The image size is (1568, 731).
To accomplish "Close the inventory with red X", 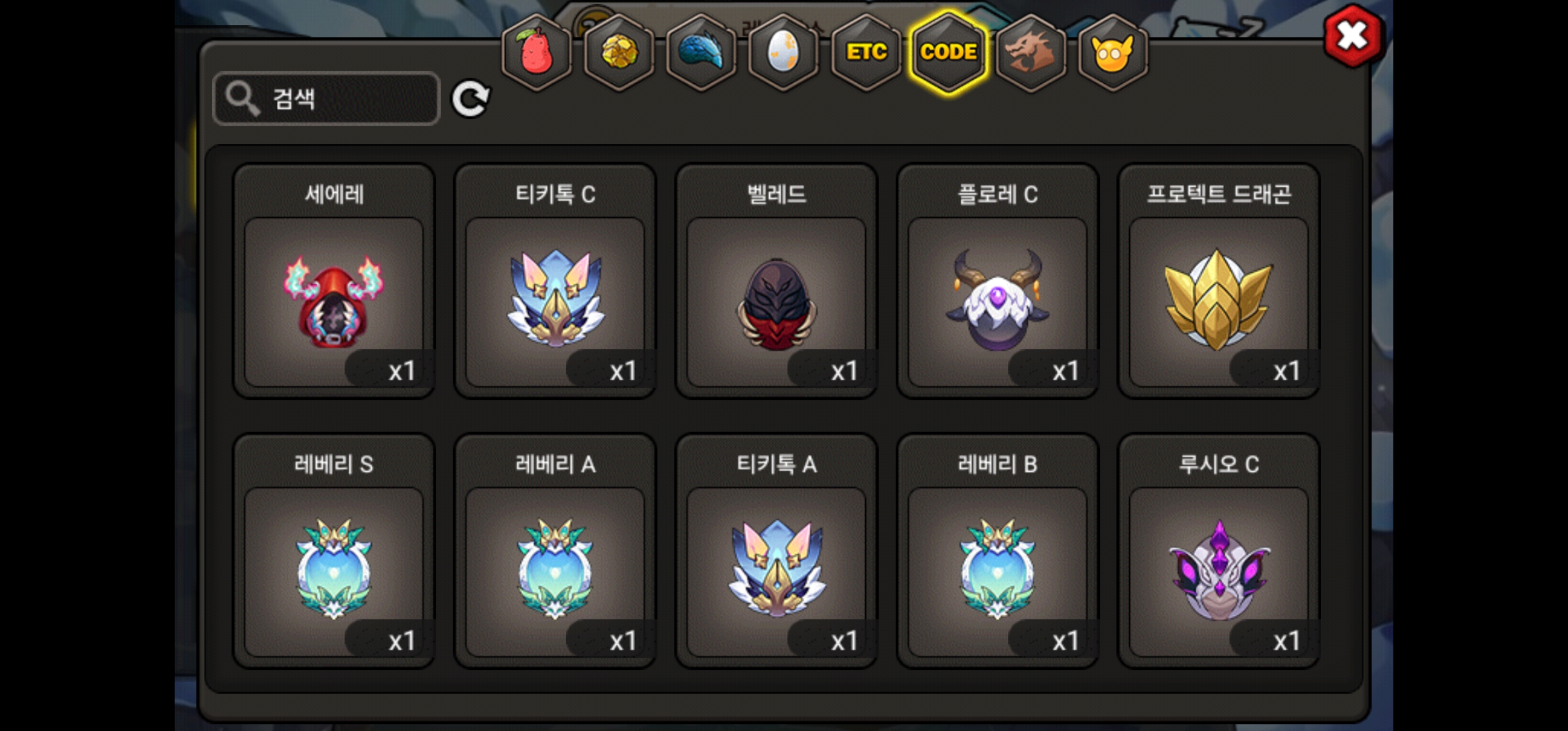I will coord(1352,36).
